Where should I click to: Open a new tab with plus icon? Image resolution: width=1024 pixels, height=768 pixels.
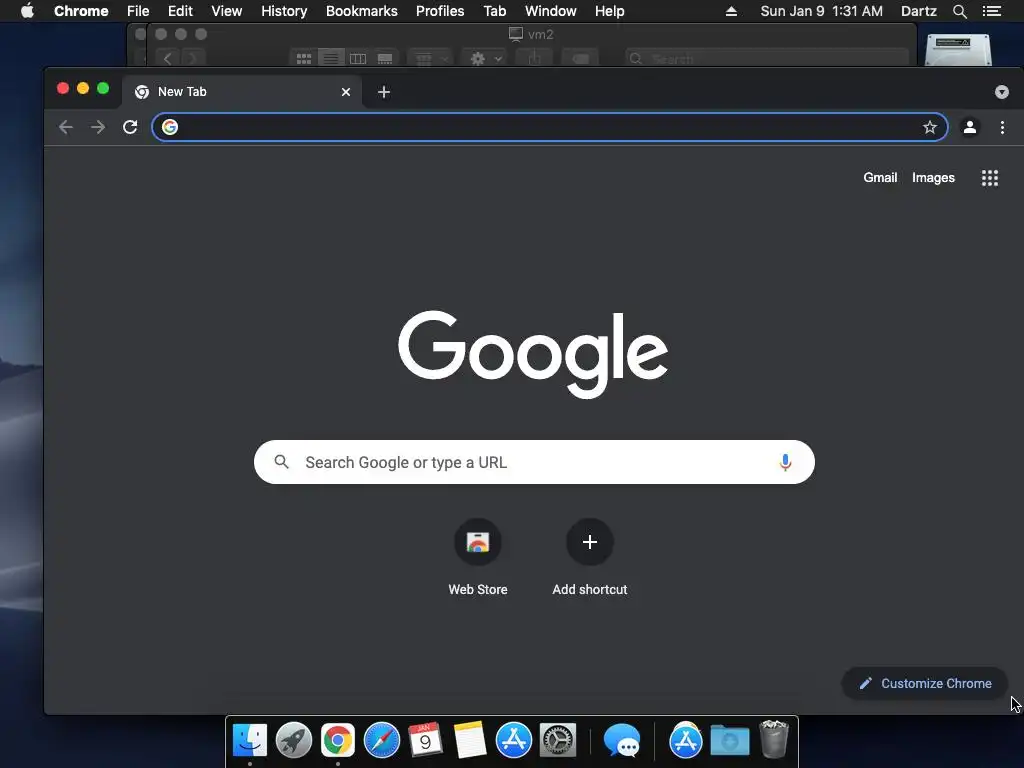tap(384, 92)
